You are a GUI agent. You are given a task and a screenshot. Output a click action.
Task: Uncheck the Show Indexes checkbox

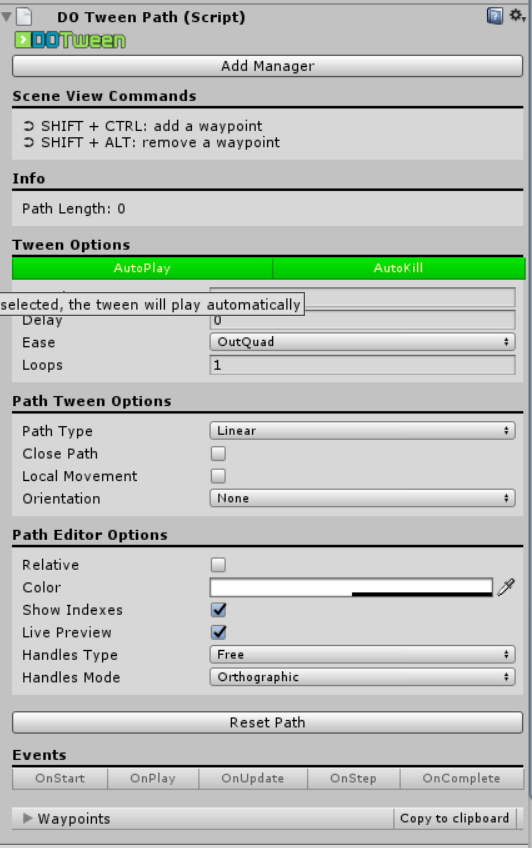coord(218,610)
